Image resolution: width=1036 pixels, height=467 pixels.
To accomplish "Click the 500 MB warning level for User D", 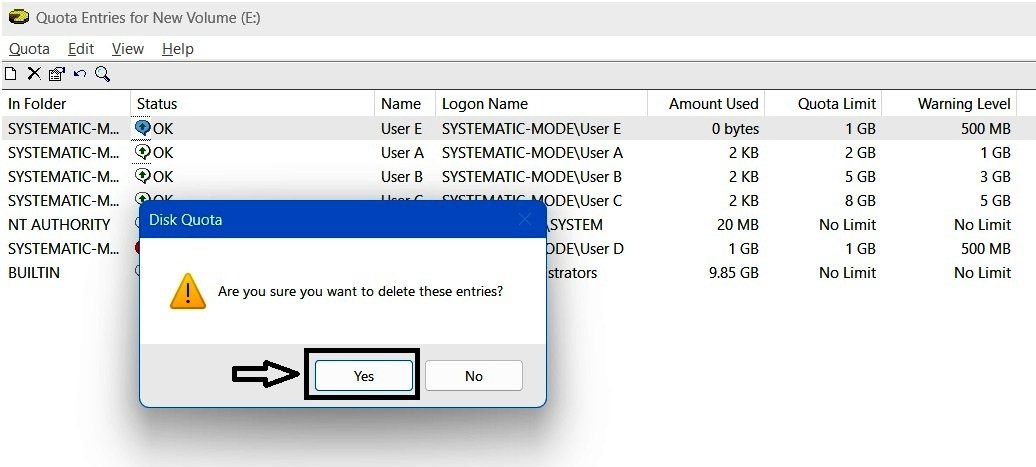I will [986, 248].
